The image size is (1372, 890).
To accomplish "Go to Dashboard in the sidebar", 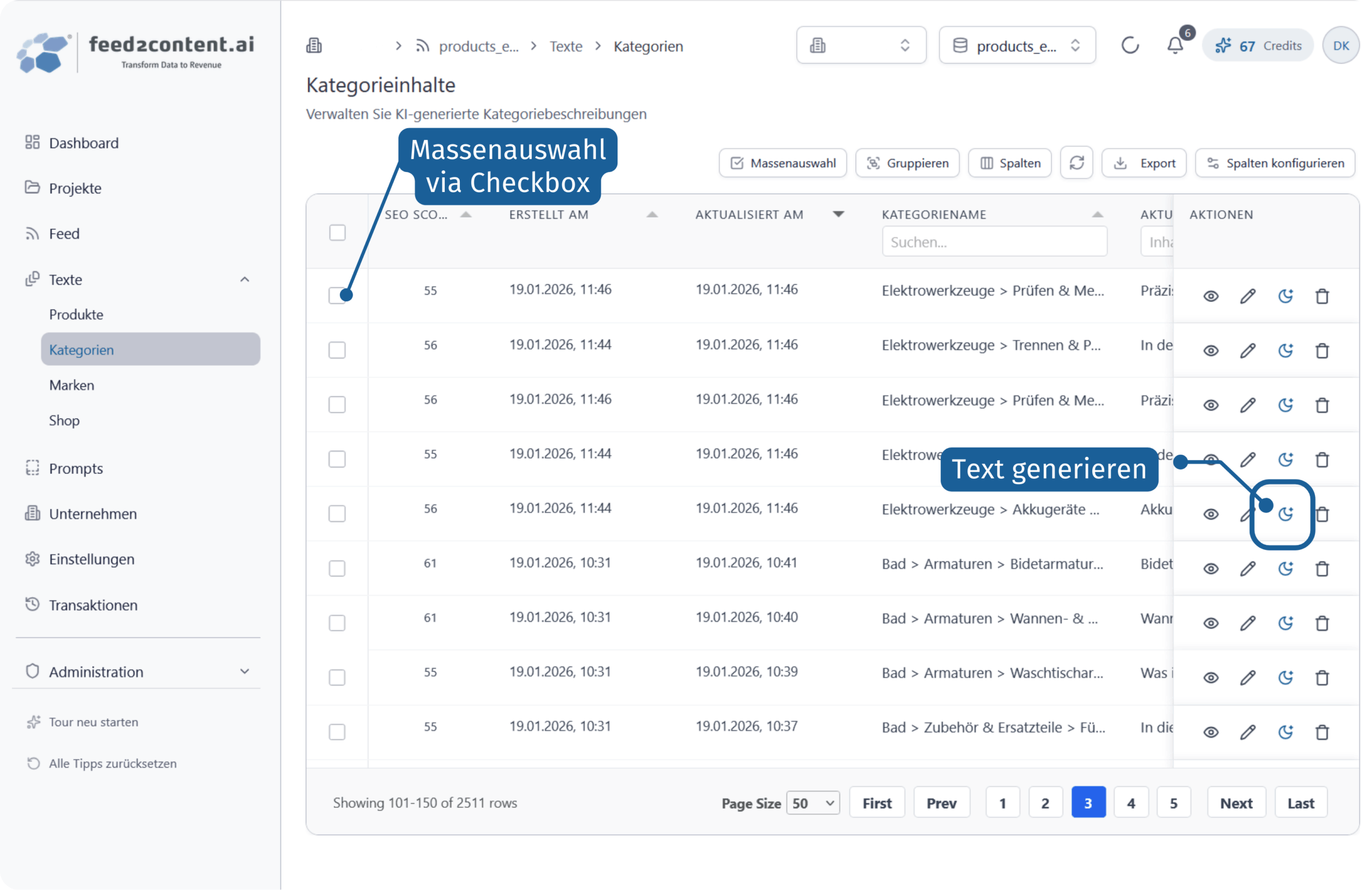I will click(84, 143).
